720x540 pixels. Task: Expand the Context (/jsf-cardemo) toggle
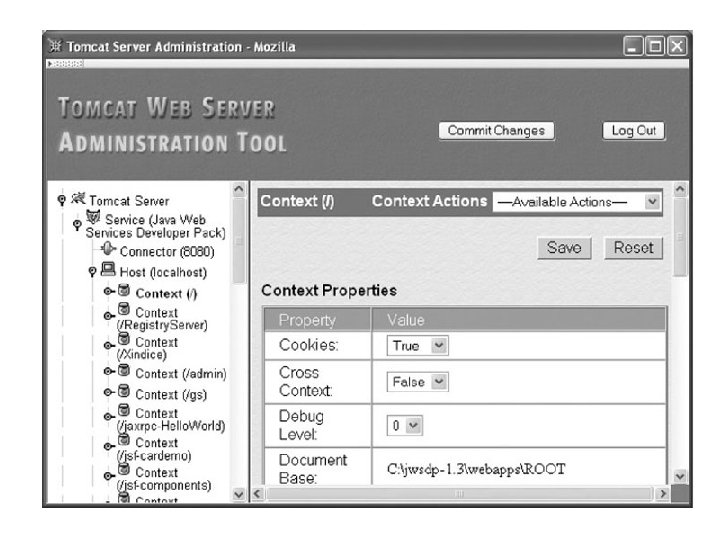click(x=109, y=446)
